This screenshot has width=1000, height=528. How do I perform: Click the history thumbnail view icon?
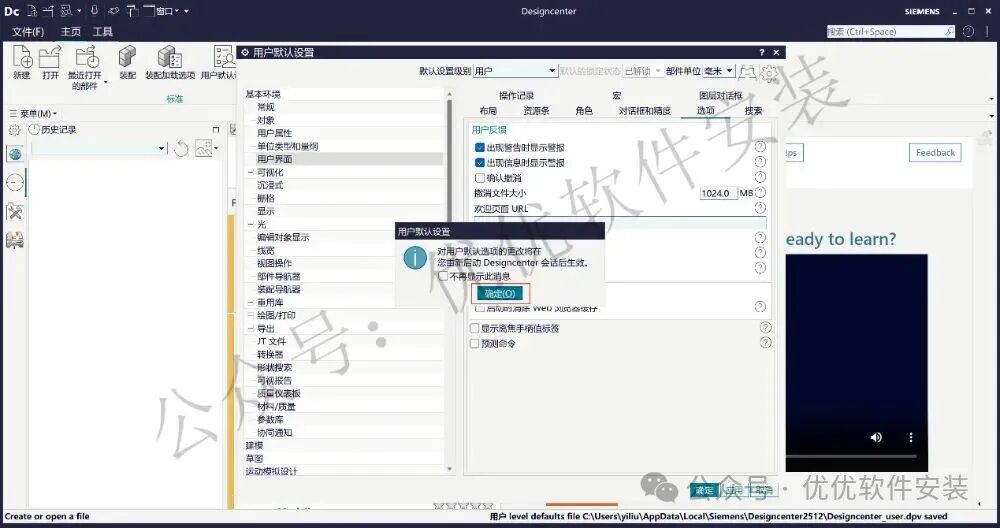(203, 149)
